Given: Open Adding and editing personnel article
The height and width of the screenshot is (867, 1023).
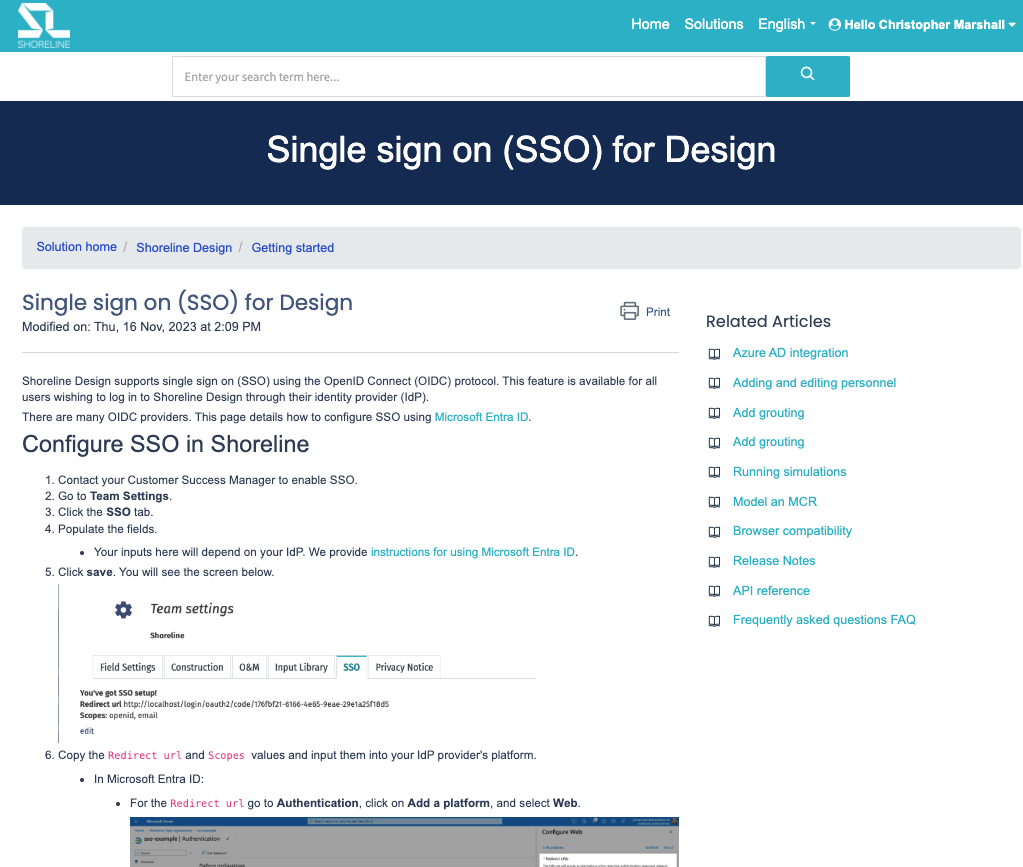Looking at the screenshot, I should [814, 383].
